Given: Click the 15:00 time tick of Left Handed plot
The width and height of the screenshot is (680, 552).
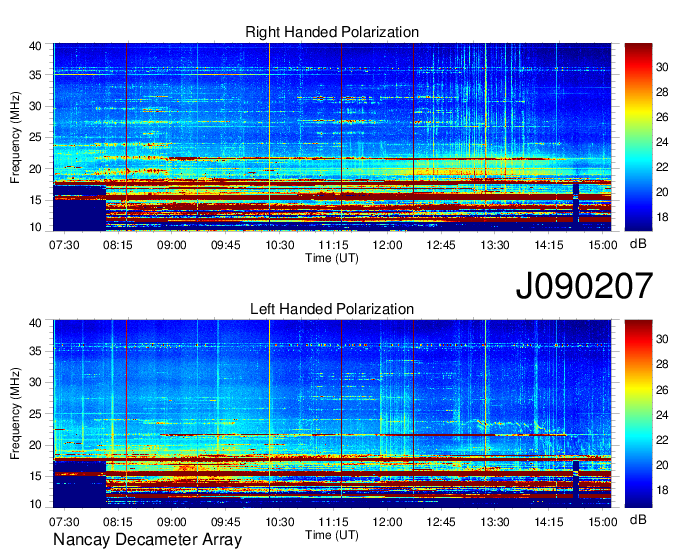Looking at the screenshot, I should coord(602,522).
